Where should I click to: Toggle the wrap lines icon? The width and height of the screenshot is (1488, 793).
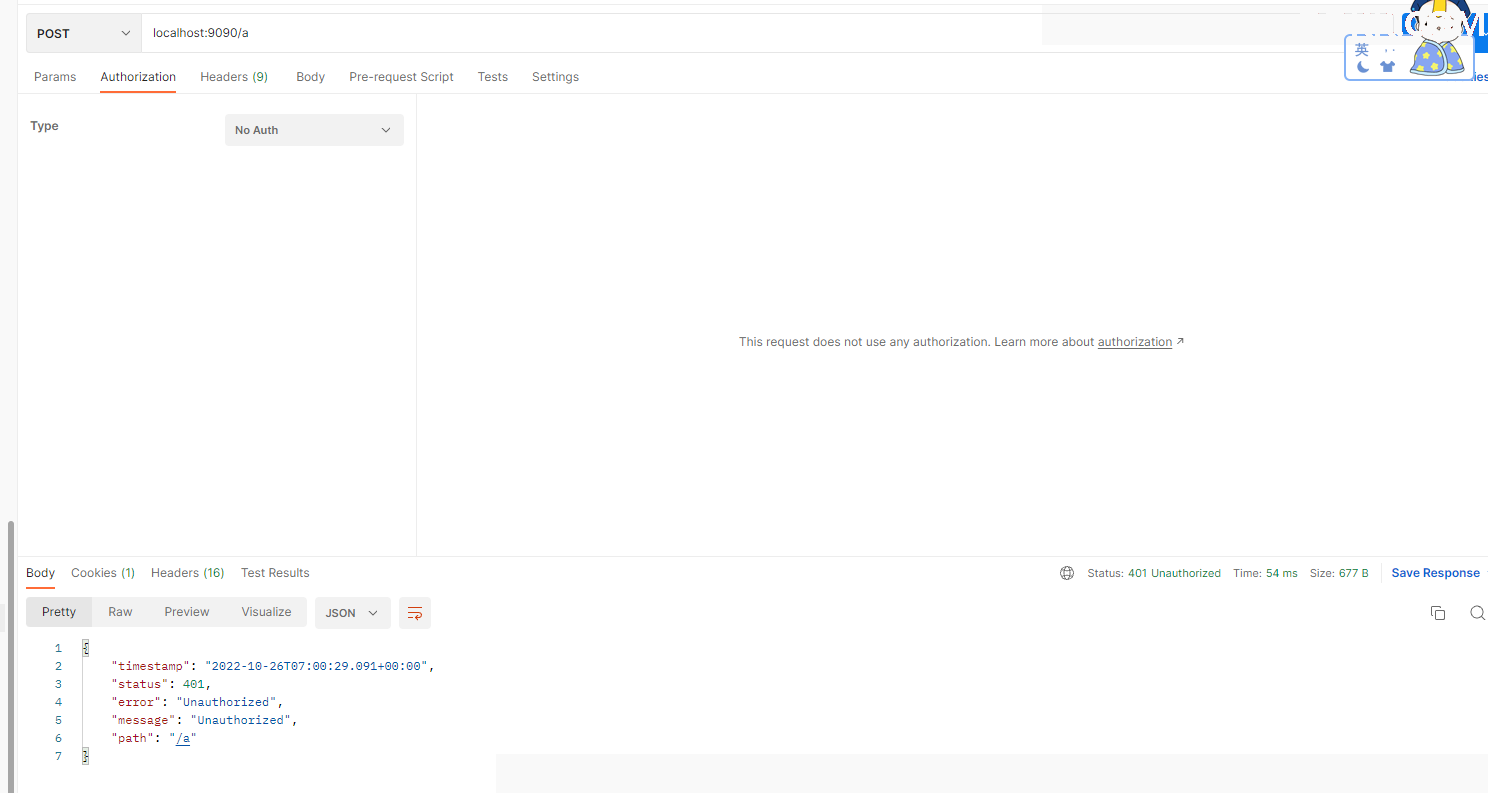[415, 613]
